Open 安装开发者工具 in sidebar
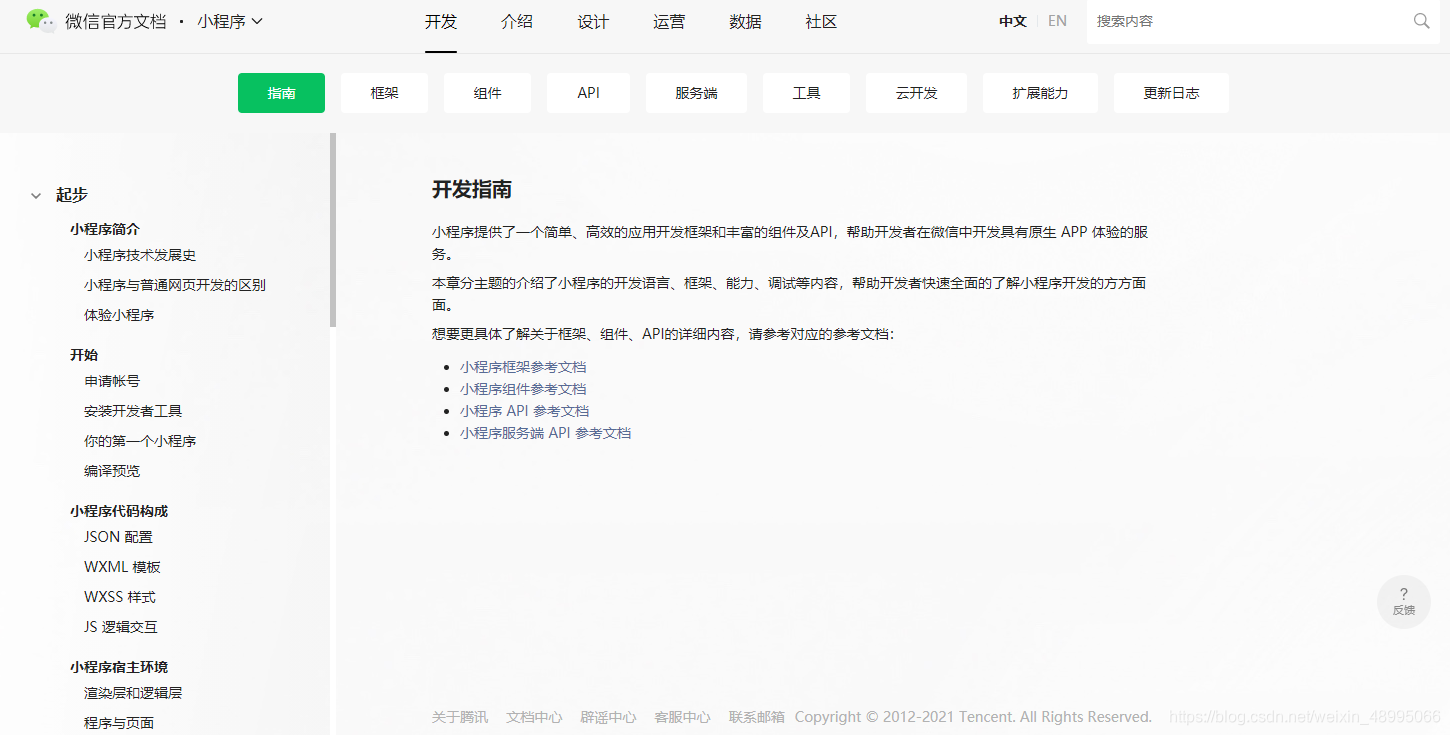 pyautogui.click(x=133, y=411)
